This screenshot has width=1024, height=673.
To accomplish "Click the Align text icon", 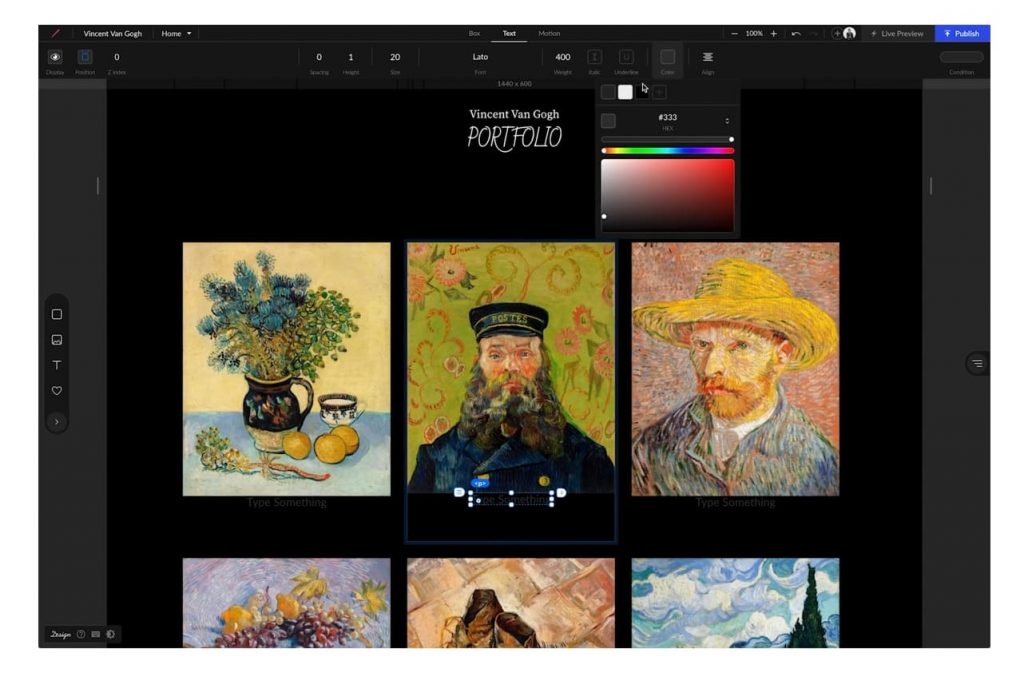I will point(707,57).
